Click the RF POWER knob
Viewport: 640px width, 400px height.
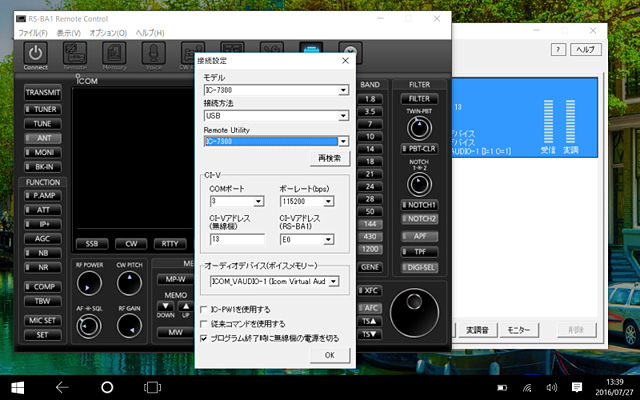tap(89, 283)
